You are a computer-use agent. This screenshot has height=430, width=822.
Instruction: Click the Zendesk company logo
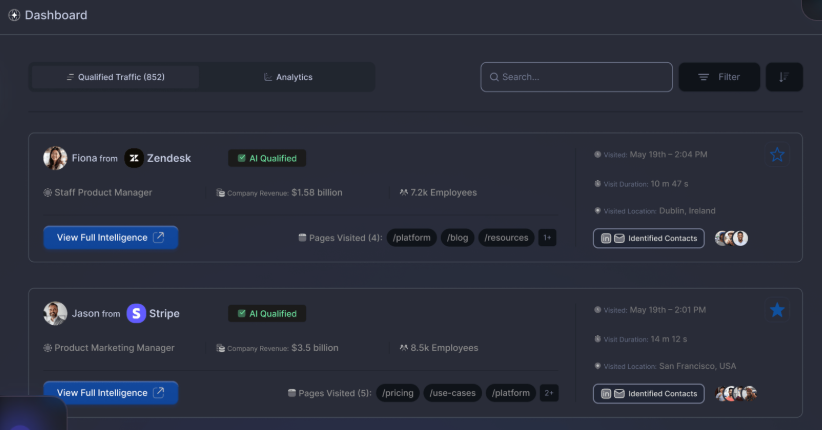[x=134, y=158]
